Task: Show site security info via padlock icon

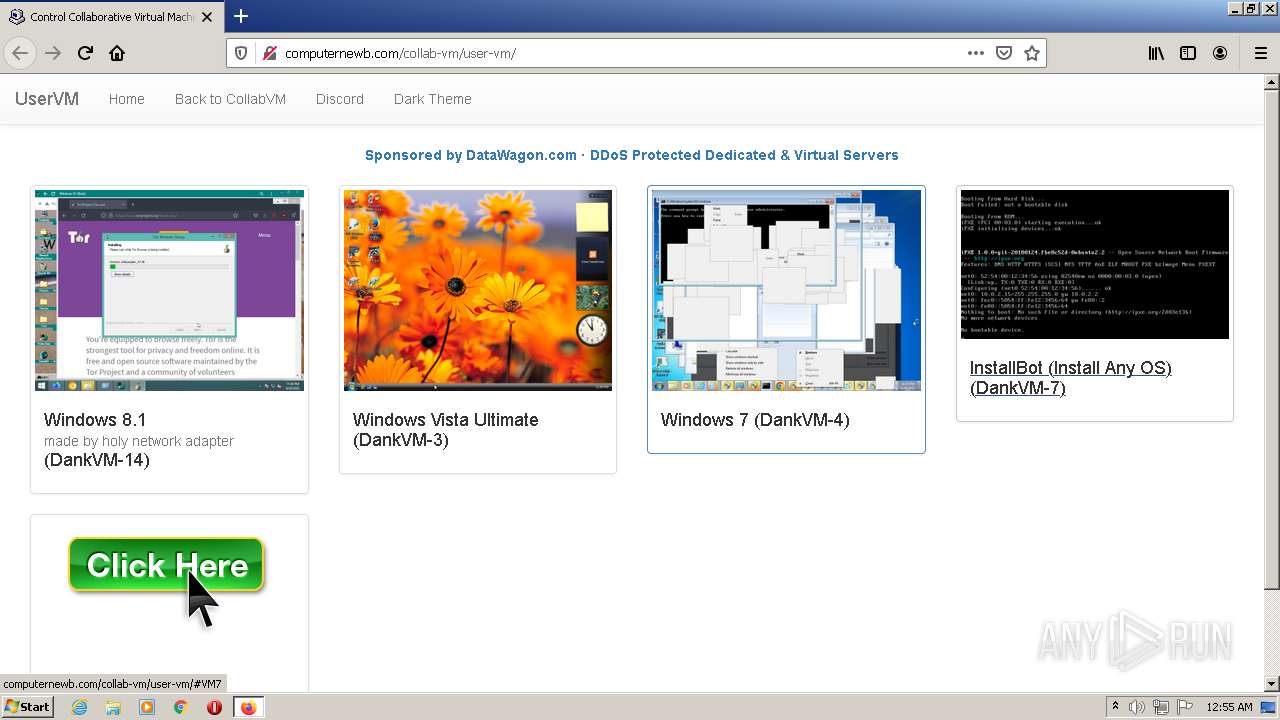Action: pyautogui.click(x=269, y=53)
